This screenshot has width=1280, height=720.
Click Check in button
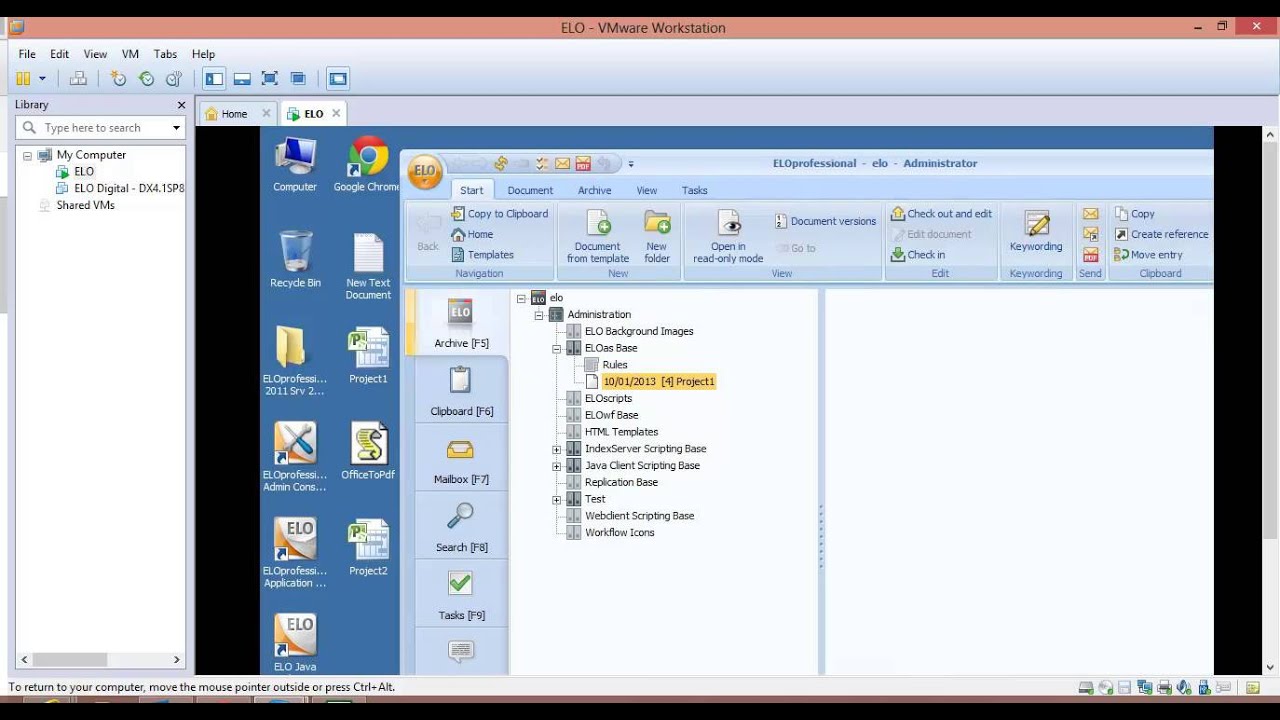[x=918, y=255]
